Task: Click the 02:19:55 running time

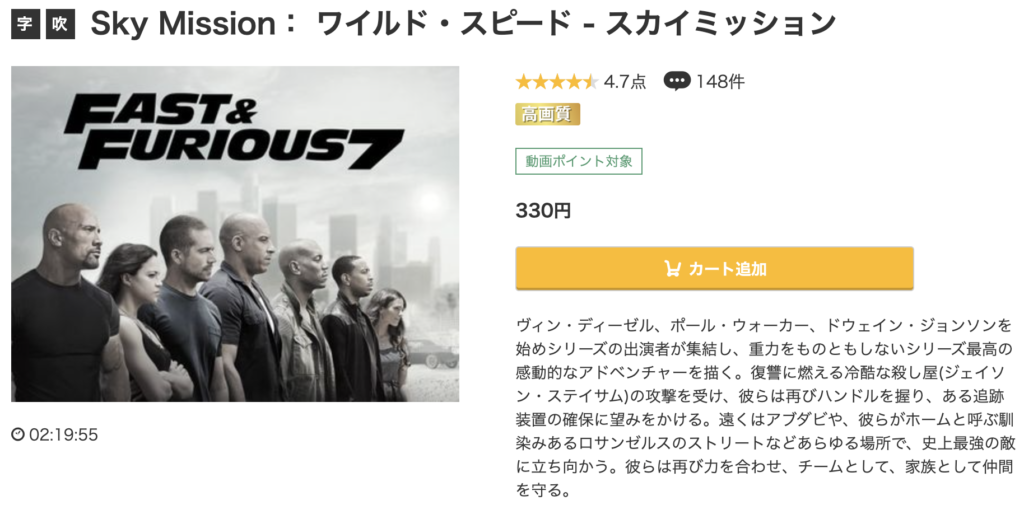Action: click(x=63, y=434)
